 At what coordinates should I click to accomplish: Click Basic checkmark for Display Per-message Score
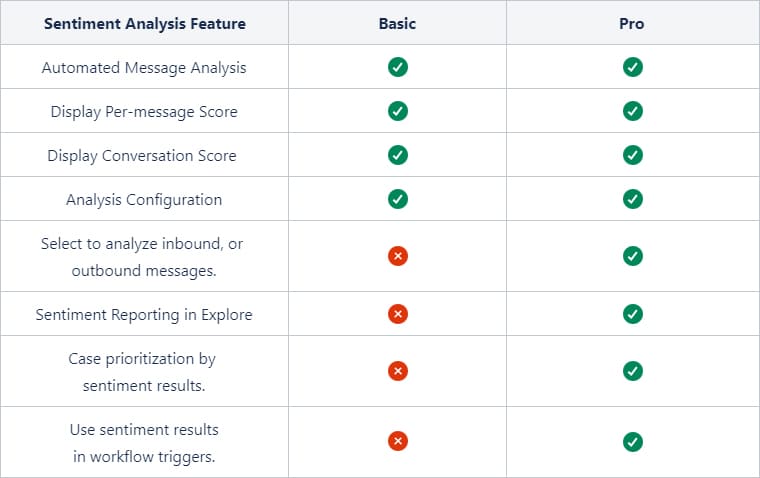[x=397, y=111]
